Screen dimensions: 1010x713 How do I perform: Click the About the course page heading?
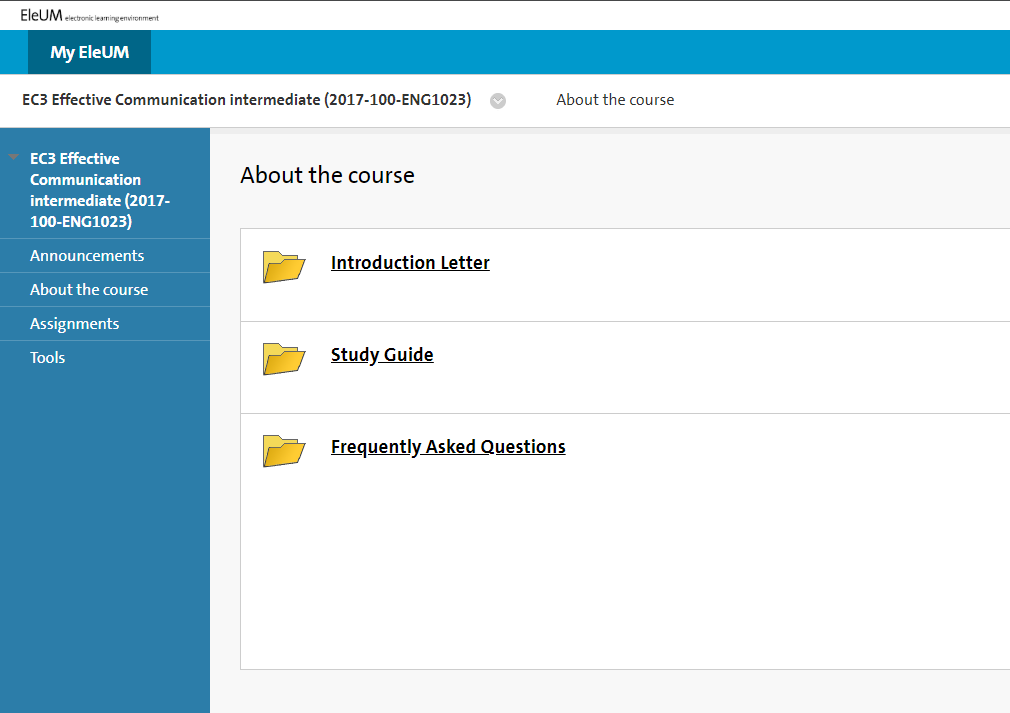[327, 175]
